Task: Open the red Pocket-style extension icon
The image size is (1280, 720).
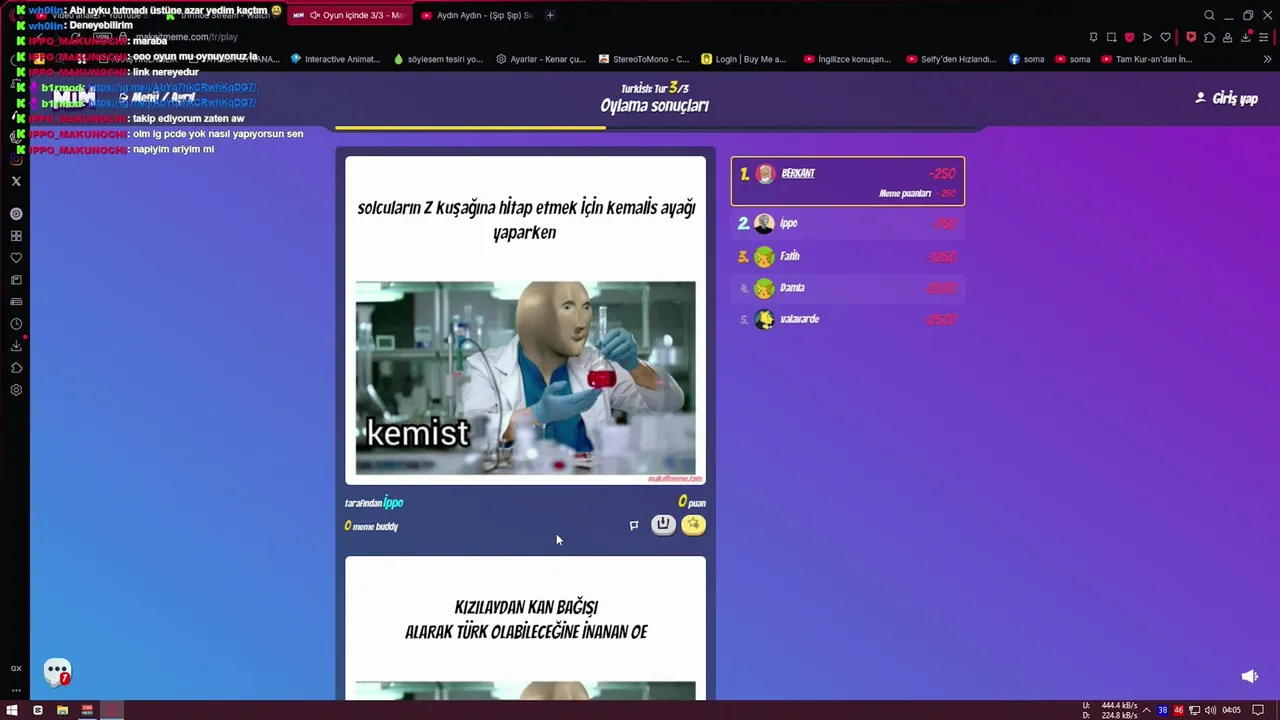Action: [1191, 37]
